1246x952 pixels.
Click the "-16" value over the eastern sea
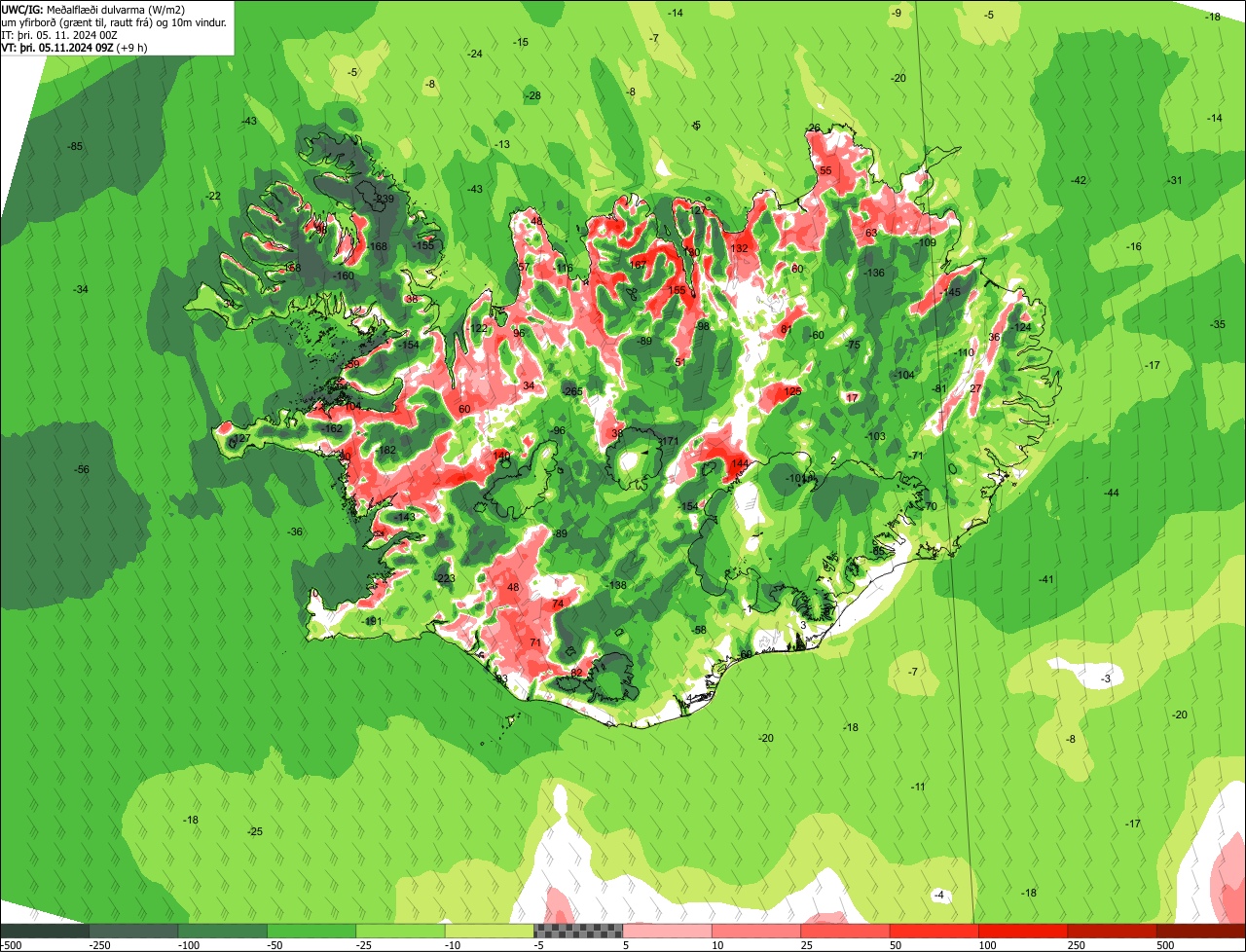click(x=1133, y=246)
